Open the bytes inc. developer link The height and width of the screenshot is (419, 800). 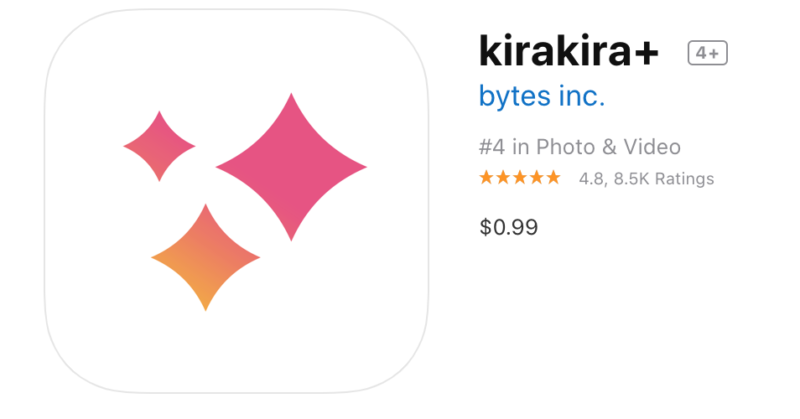click(x=542, y=97)
